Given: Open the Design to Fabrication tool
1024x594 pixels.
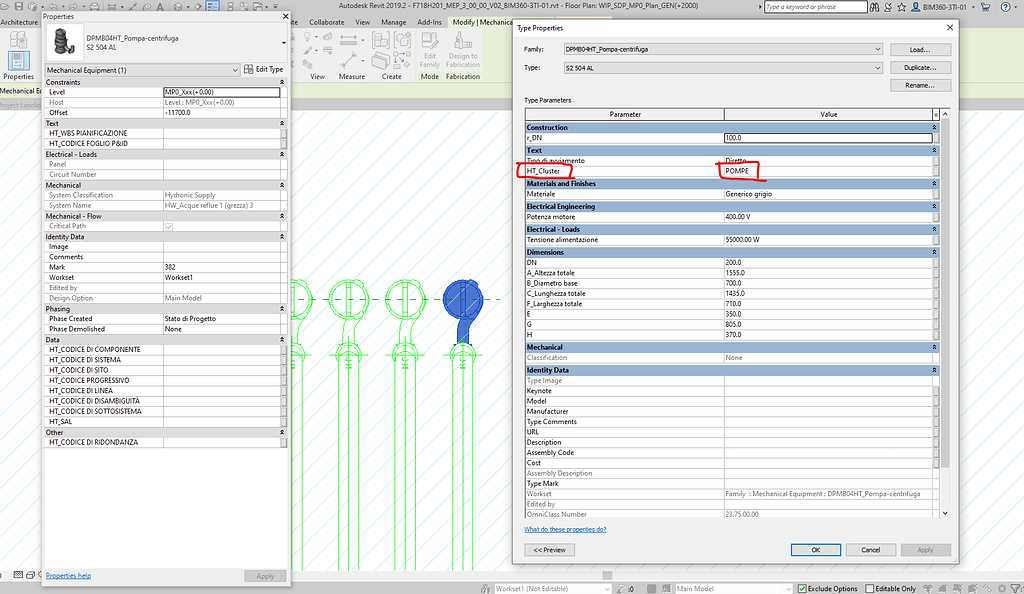Looking at the screenshot, I should [463, 49].
